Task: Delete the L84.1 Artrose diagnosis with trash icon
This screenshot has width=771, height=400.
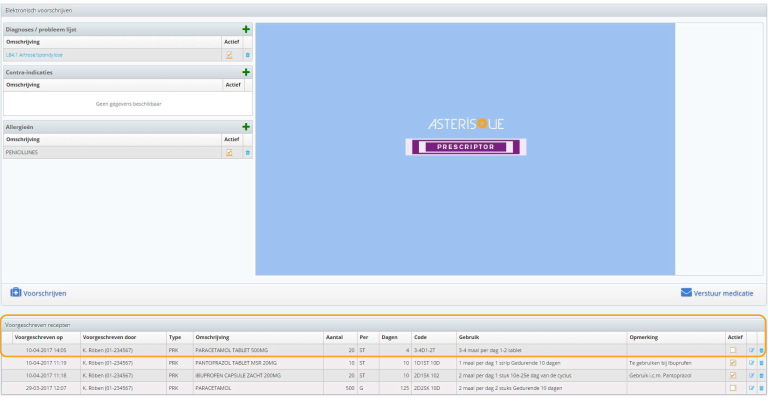Action: click(247, 55)
